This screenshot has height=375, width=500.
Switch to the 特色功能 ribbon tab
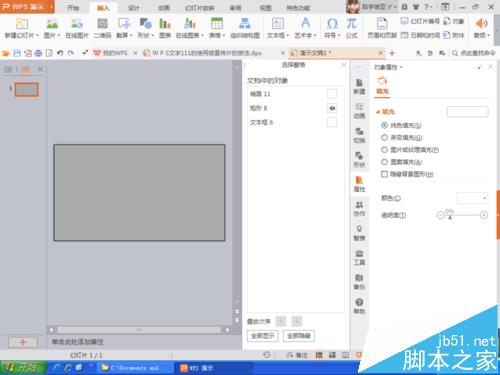pos(298,8)
